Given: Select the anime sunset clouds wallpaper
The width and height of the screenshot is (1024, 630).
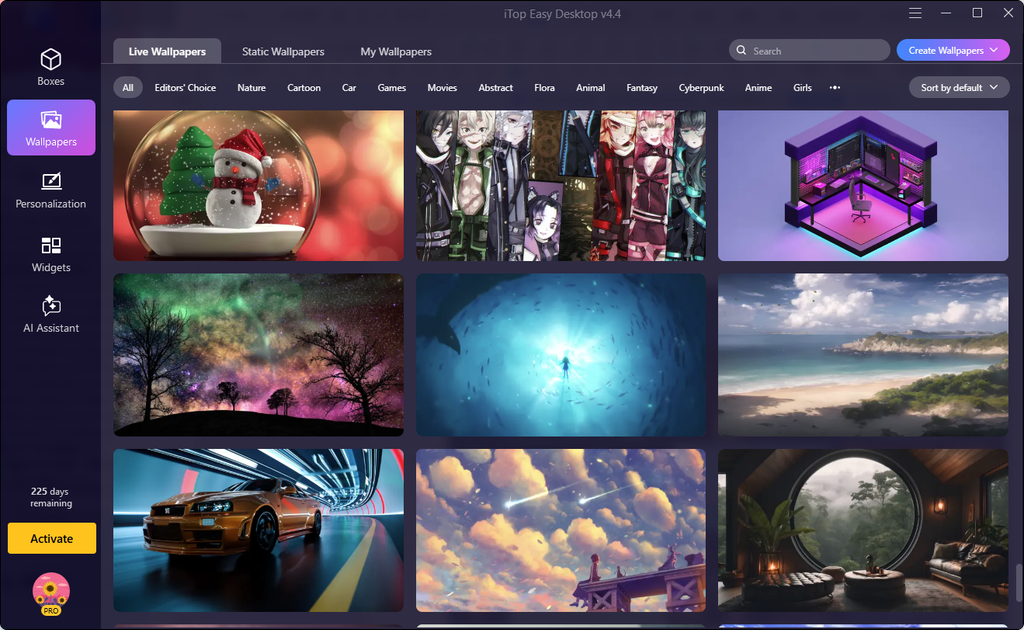Looking at the screenshot, I should click(561, 530).
